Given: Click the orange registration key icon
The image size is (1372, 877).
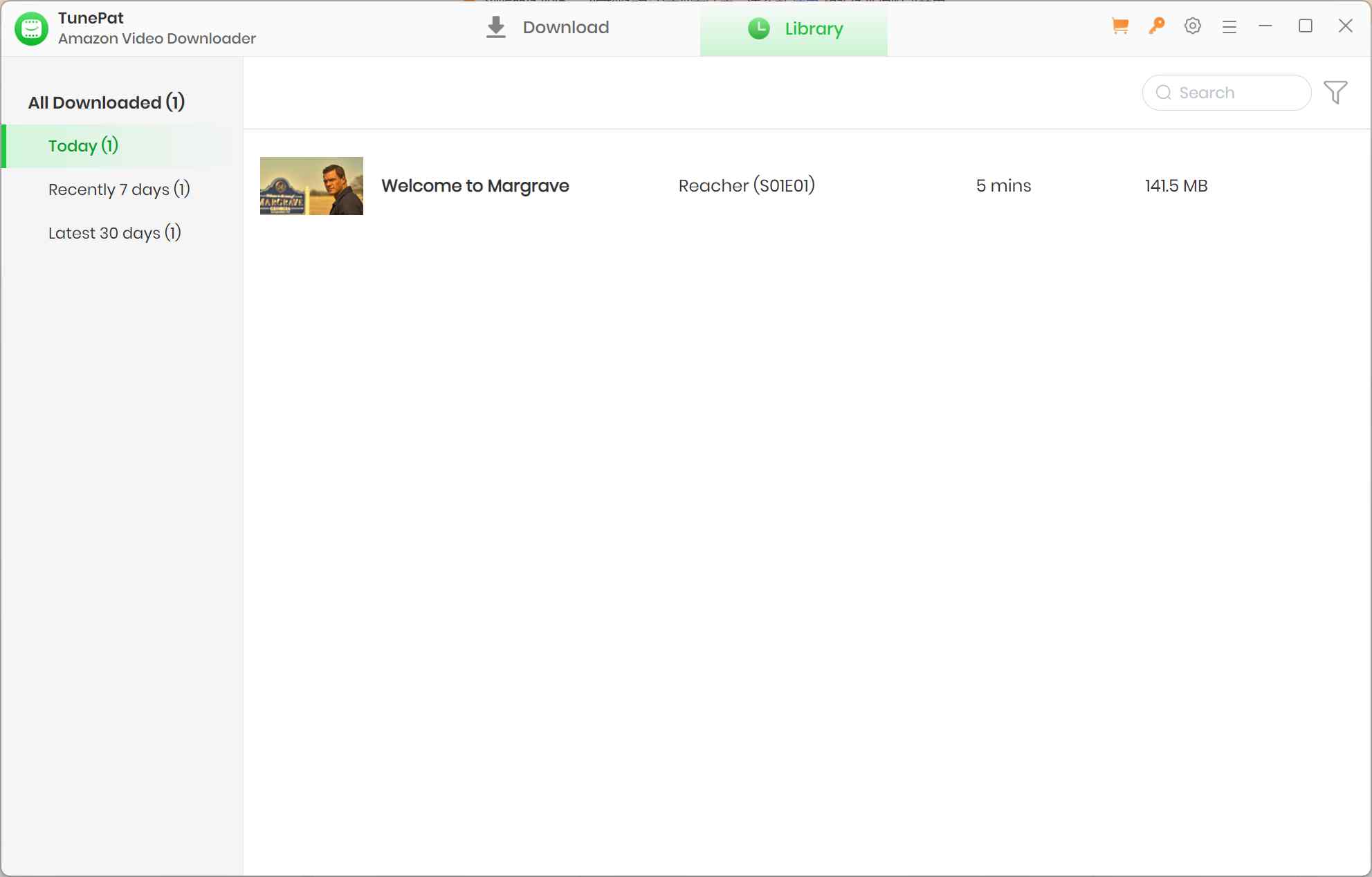Looking at the screenshot, I should coord(1156,26).
